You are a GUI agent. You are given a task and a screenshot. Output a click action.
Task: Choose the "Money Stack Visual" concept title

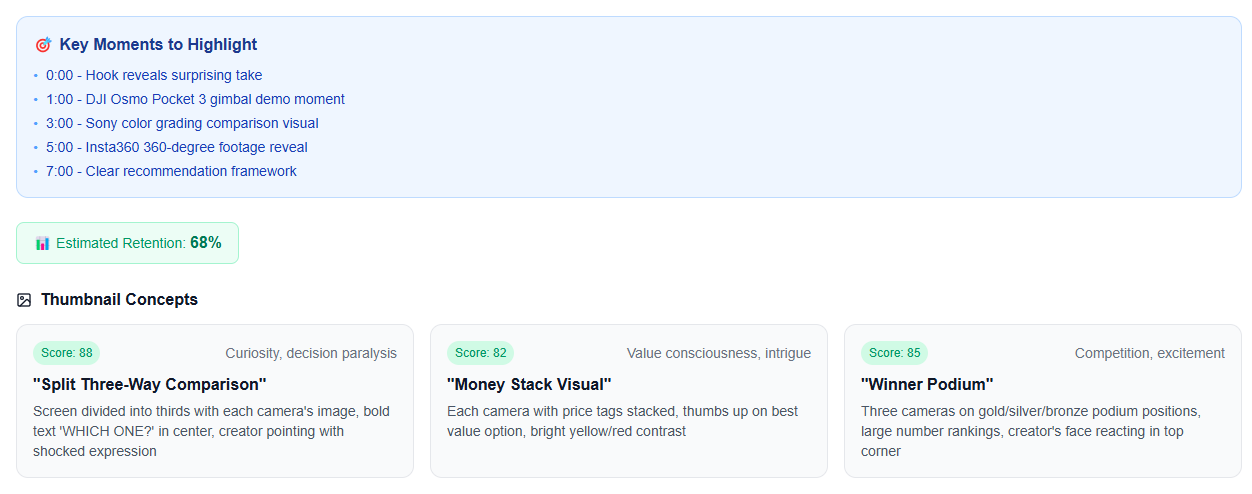[529, 384]
